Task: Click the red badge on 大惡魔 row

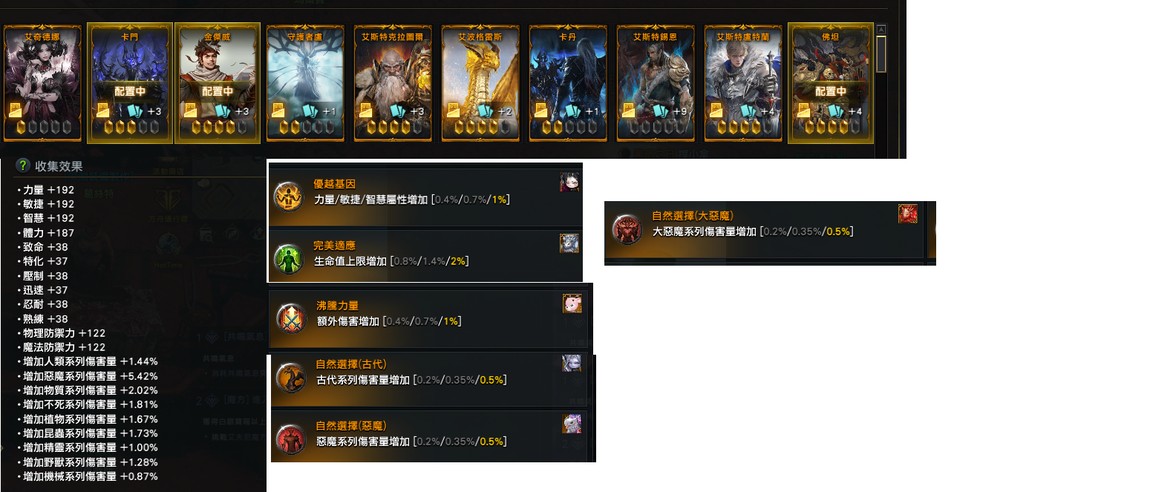Action: tap(908, 213)
